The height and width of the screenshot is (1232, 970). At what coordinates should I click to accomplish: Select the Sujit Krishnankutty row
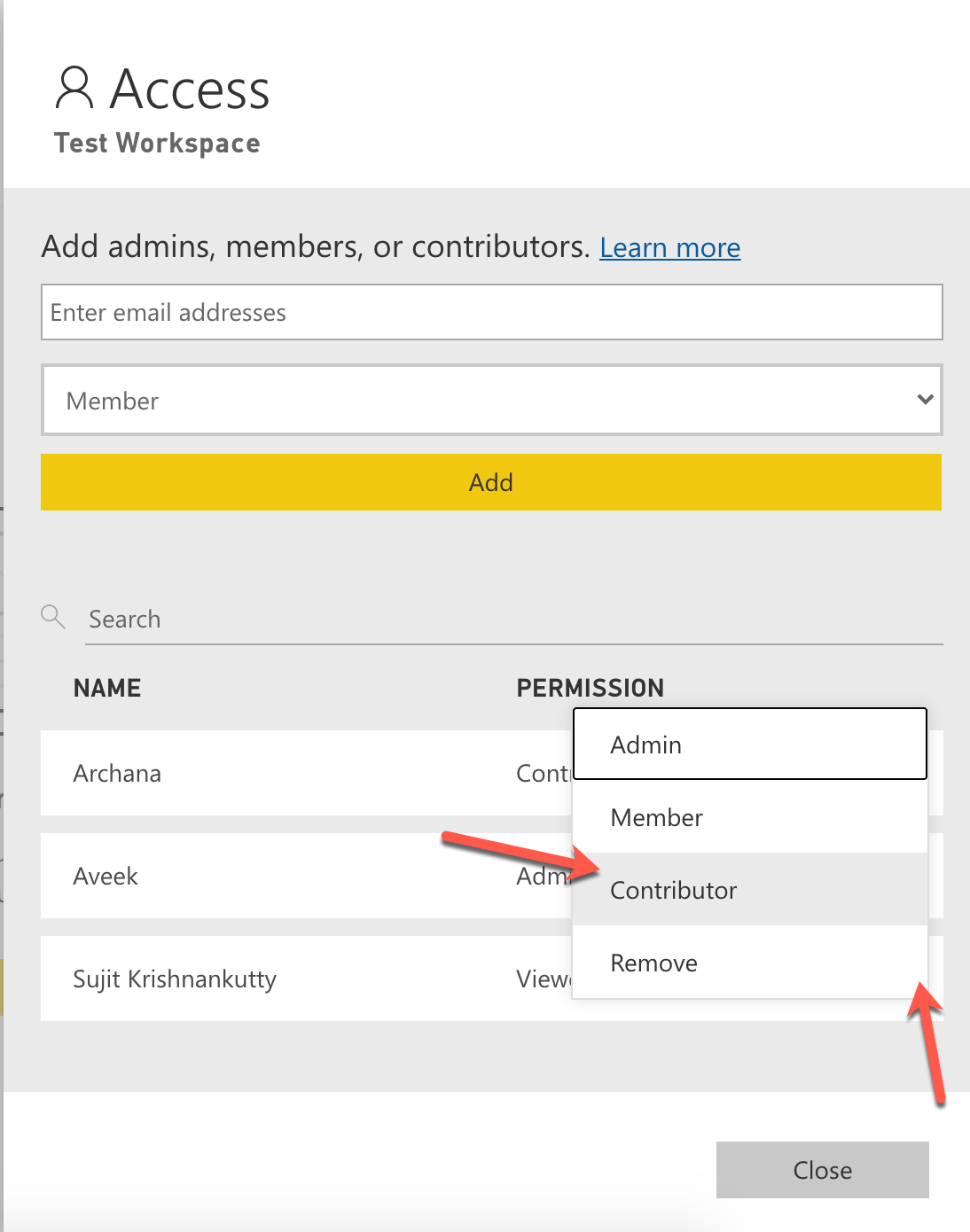pyautogui.click(x=266, y=979)
